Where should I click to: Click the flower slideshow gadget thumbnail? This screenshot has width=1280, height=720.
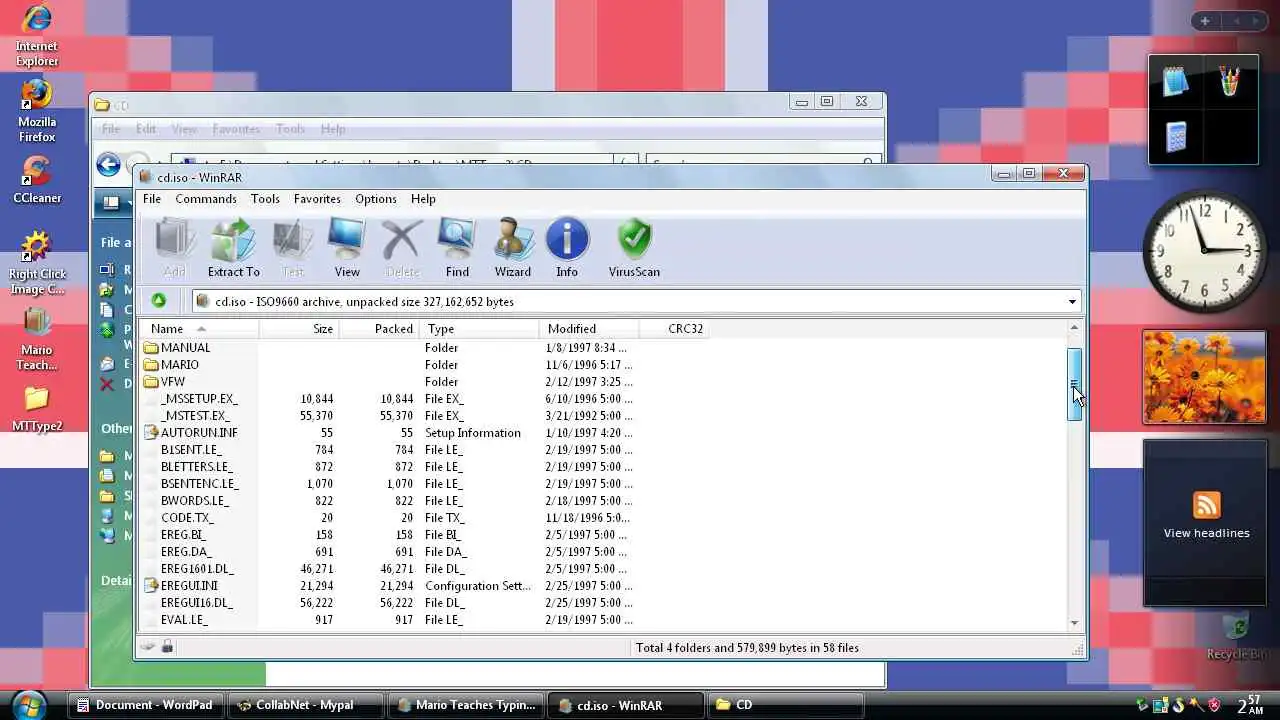[x=1204, y=377]
